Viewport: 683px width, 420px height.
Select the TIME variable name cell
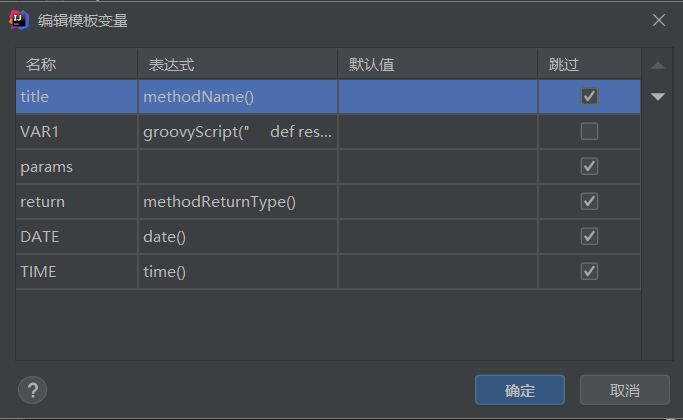pyautogui.click(x=76, y=272)
